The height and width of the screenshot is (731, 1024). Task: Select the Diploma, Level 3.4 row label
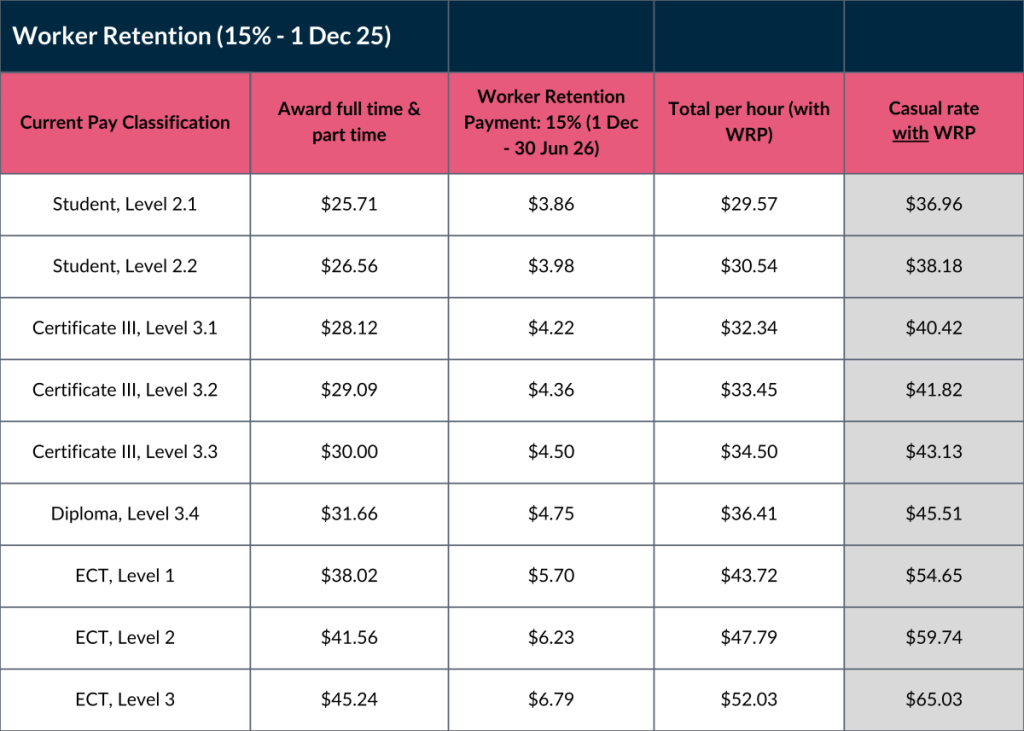[x=125, y=514]
